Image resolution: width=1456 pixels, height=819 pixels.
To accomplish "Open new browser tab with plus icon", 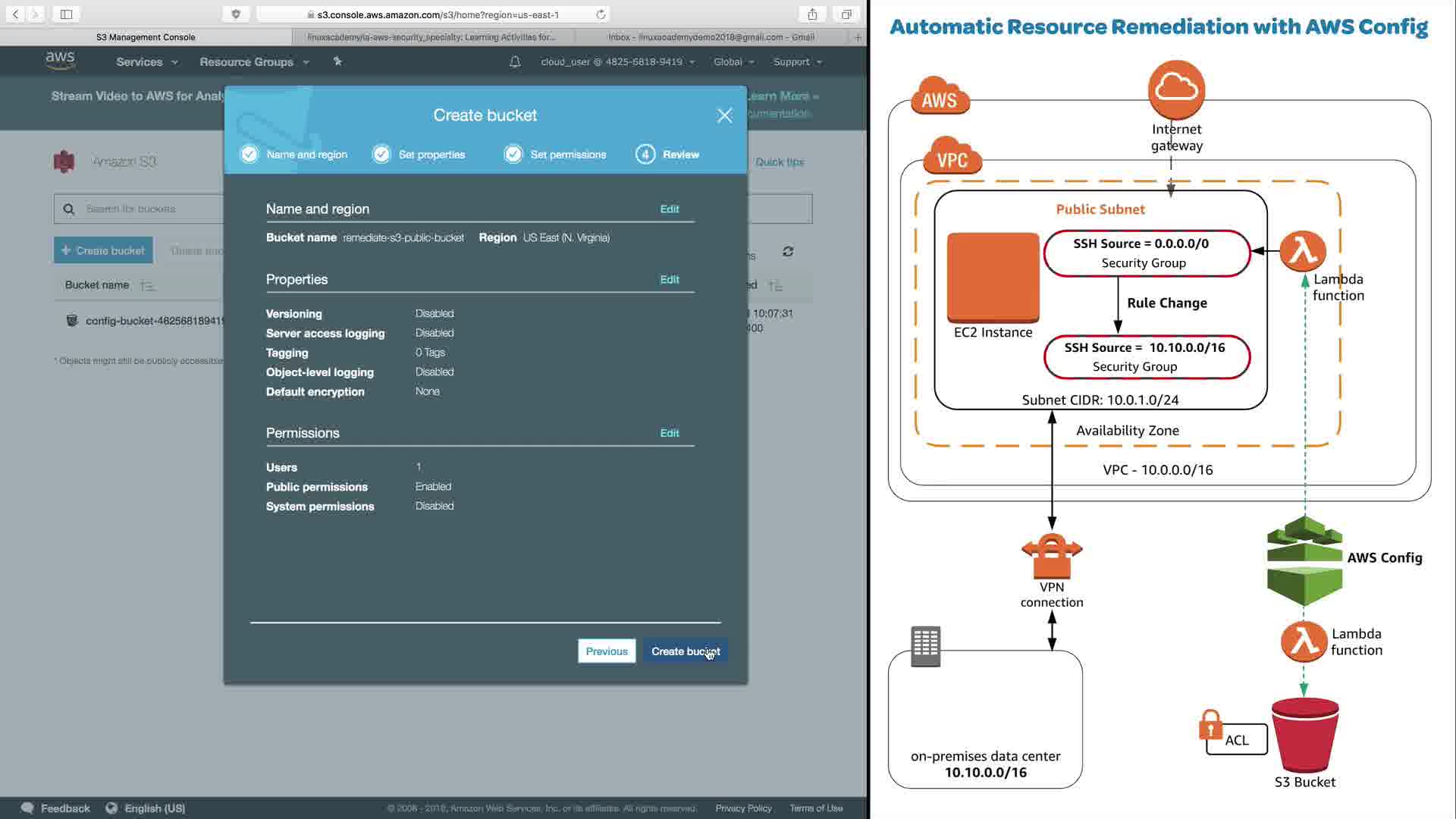I will coord(858,37).
